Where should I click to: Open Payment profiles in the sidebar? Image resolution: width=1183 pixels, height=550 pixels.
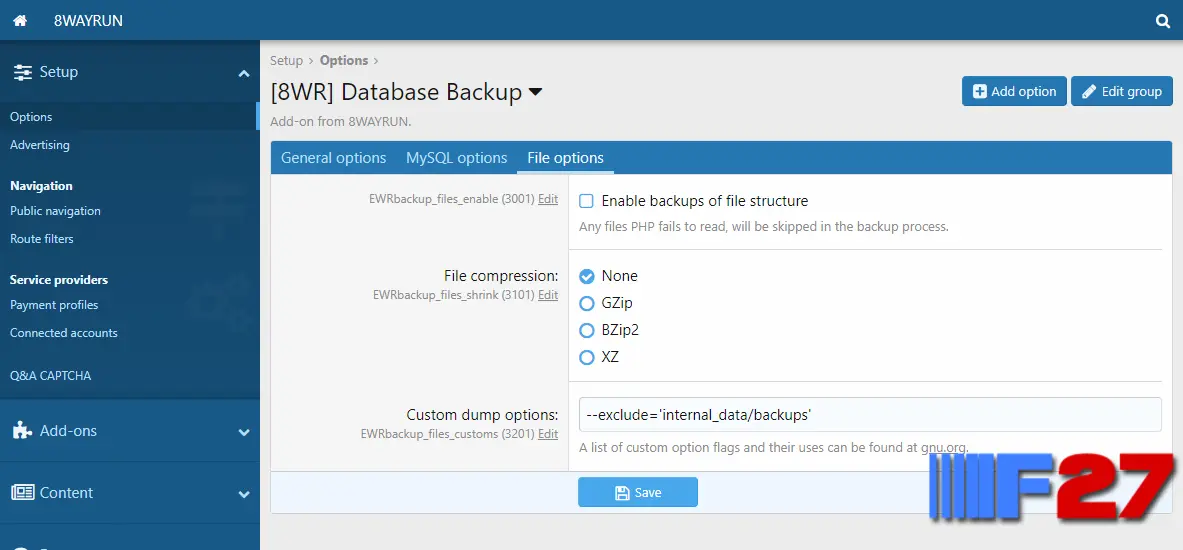[x=54, y=305]
